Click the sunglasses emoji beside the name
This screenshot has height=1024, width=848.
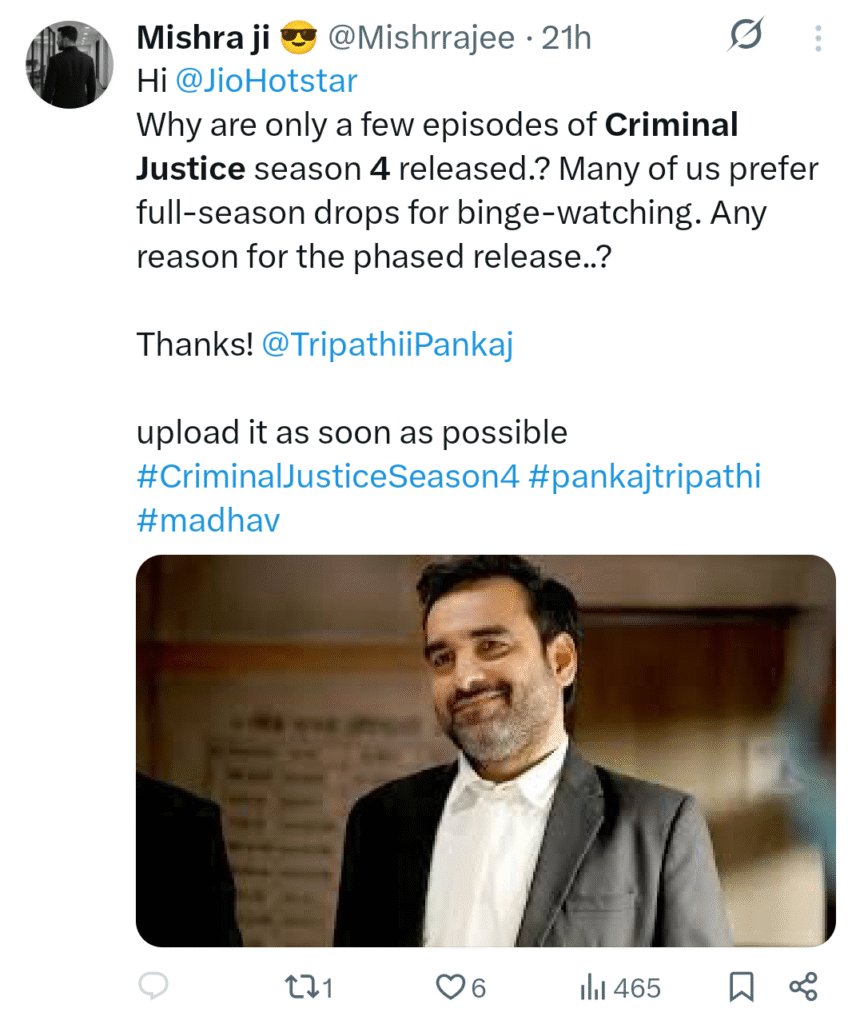point(297,38)
